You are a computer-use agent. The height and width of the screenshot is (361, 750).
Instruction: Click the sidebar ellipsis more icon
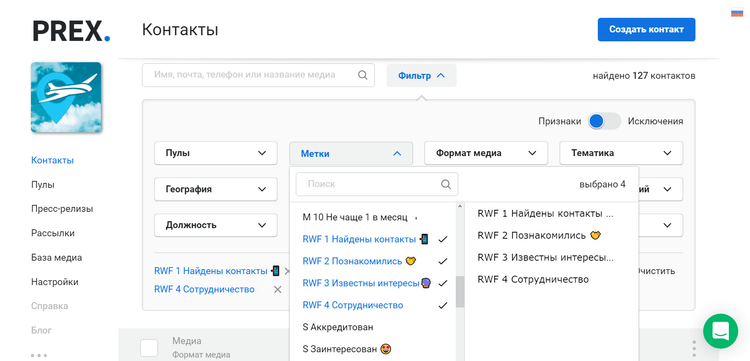39,355
